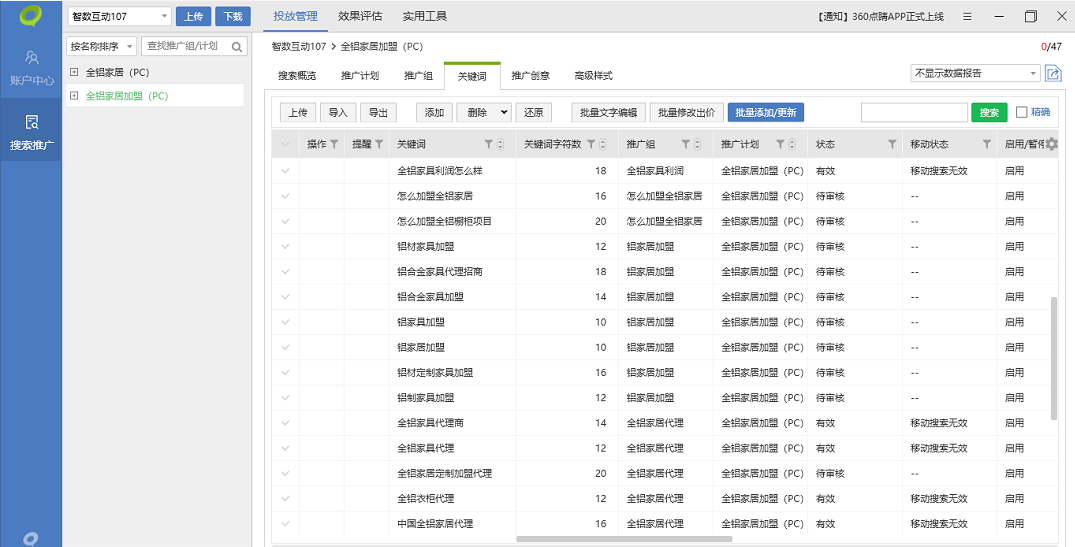Open the 智数互动107 account dropdown
1075x547 pixels.
(x=119, y=16)
